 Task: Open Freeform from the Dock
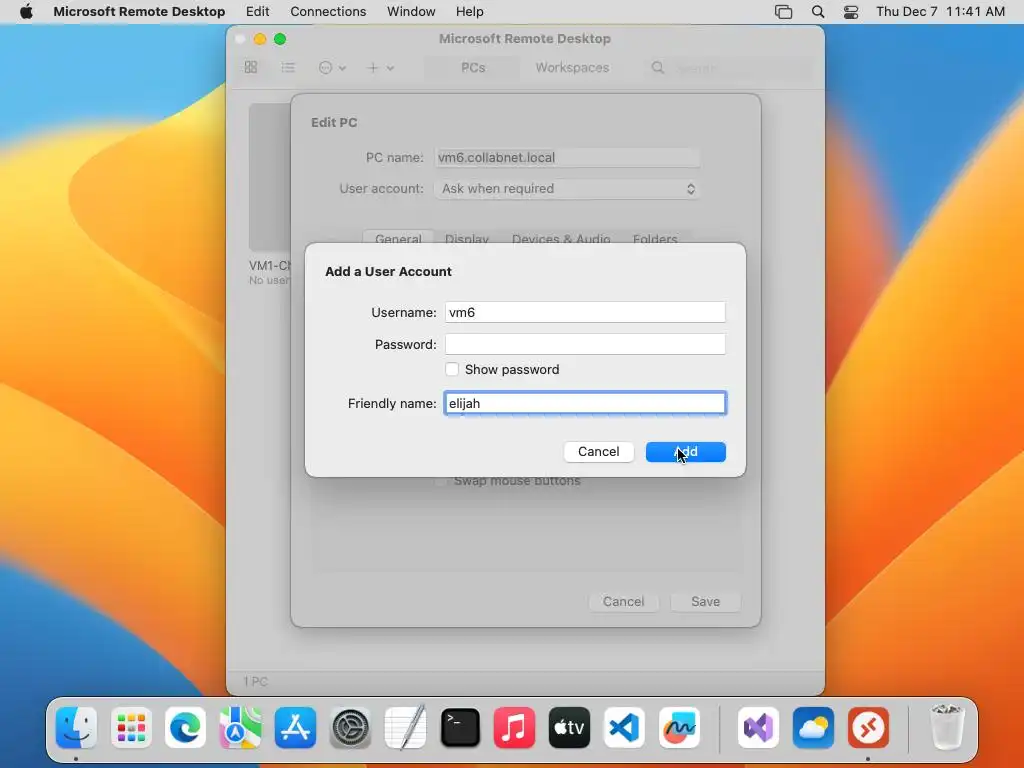coord(679,728)
